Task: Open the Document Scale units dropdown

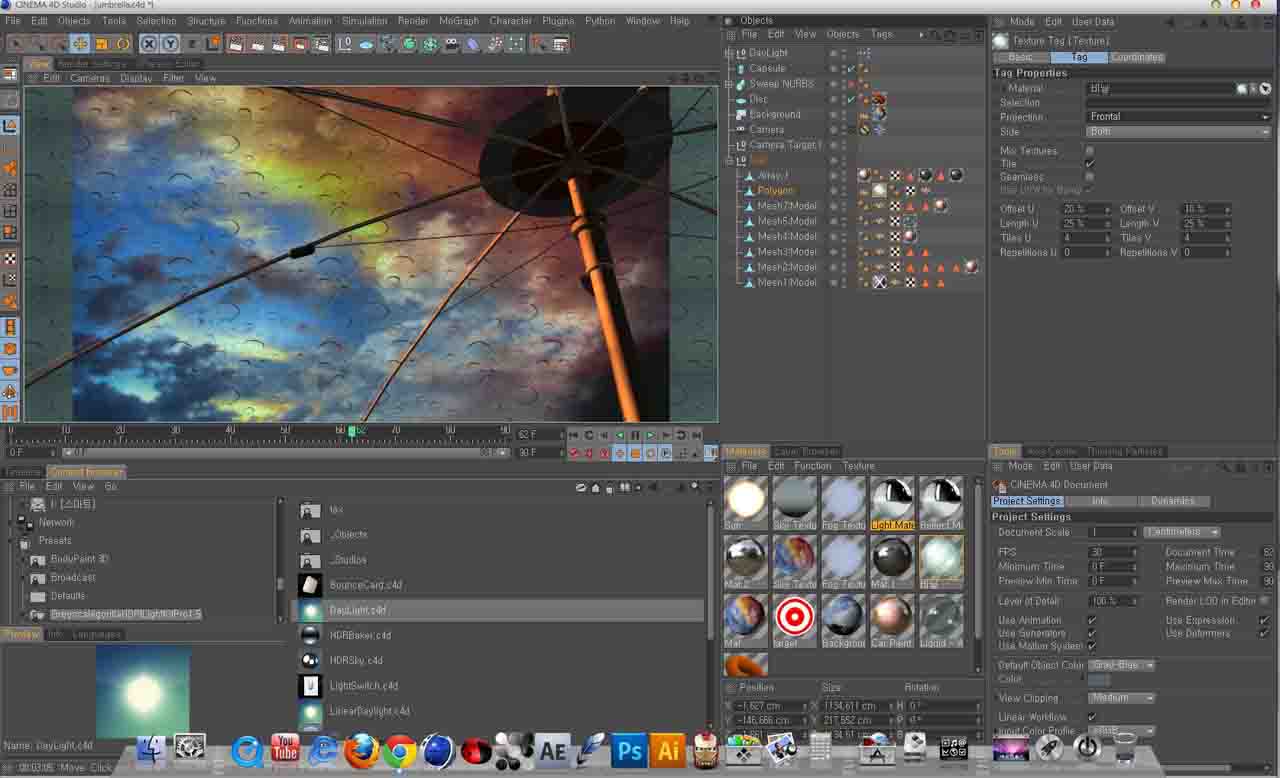Action: tap(1181, 532)
